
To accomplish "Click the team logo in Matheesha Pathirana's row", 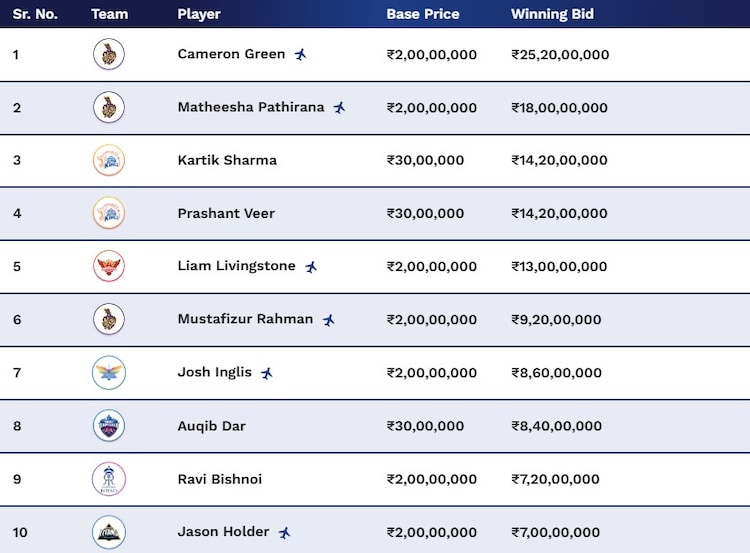I will (109, 107).
